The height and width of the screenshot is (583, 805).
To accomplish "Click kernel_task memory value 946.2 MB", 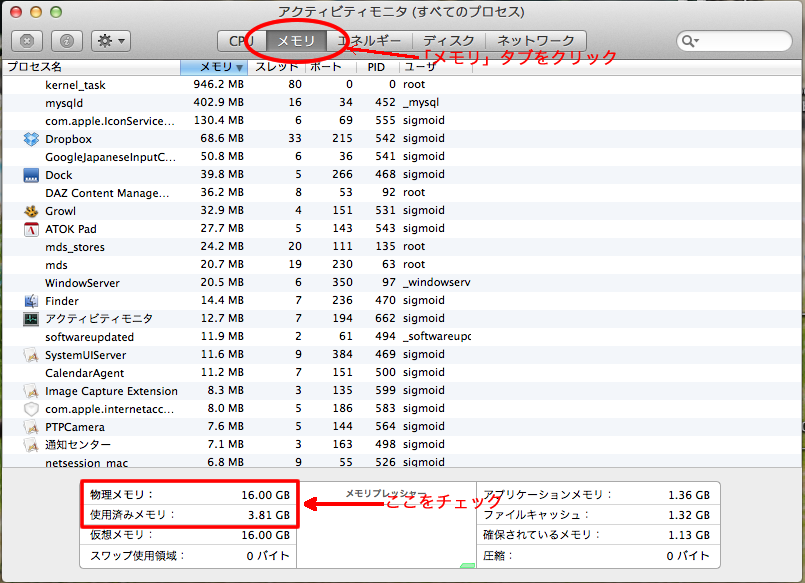I will (218, 84).
